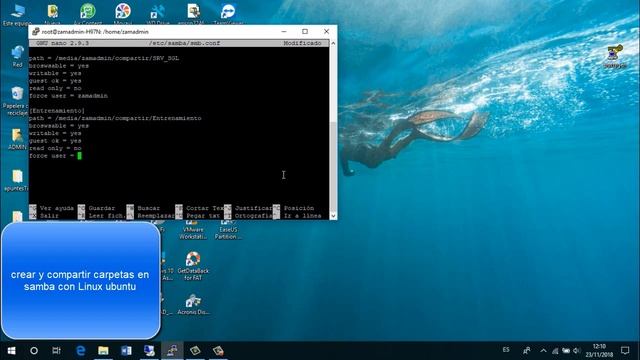Click the 'path = /media/zamadmin/compartir/SRV_SQL' line
The width and height of the screenshot is (640, 360).
pyautogui.click(x=104, y=58)
